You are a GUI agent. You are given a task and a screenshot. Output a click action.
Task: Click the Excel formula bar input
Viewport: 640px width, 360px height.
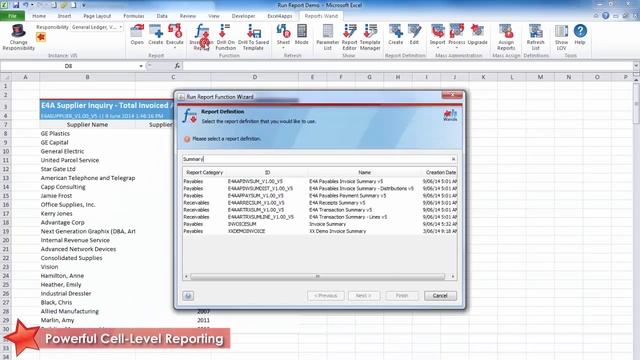(407, 66)
